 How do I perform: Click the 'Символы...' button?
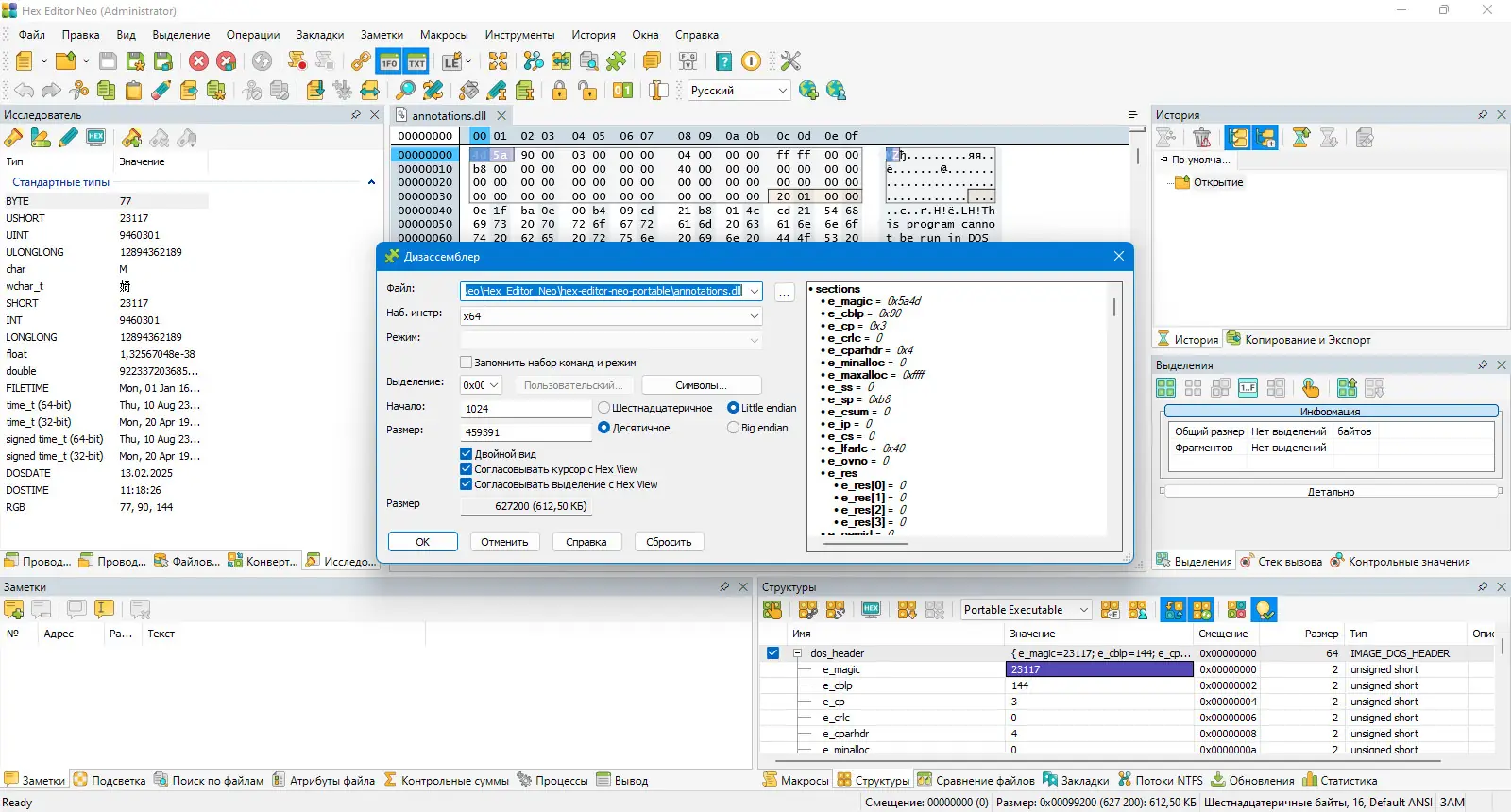click(701, 385)
